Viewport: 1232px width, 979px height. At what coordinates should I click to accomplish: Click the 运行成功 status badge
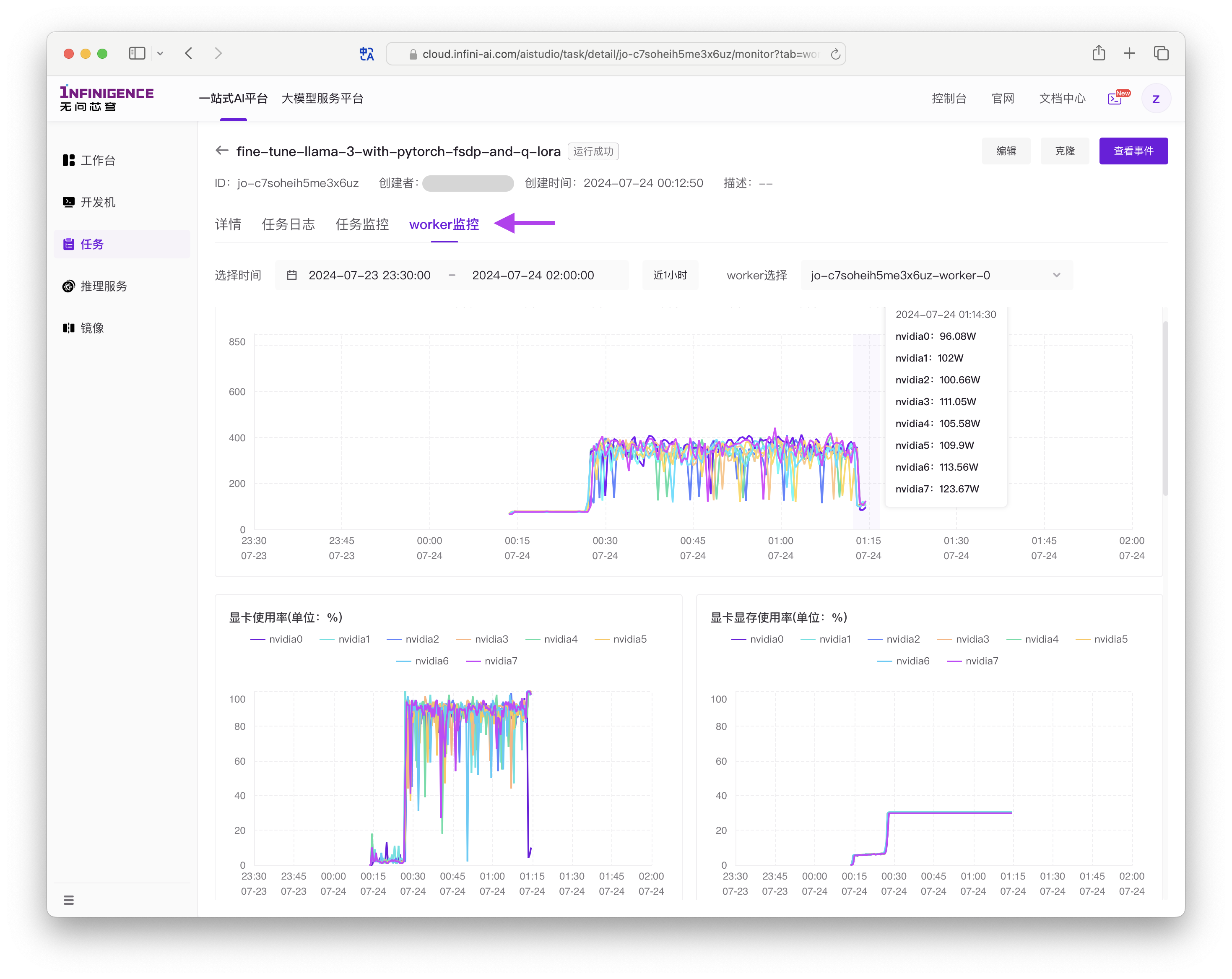point(593,151)
